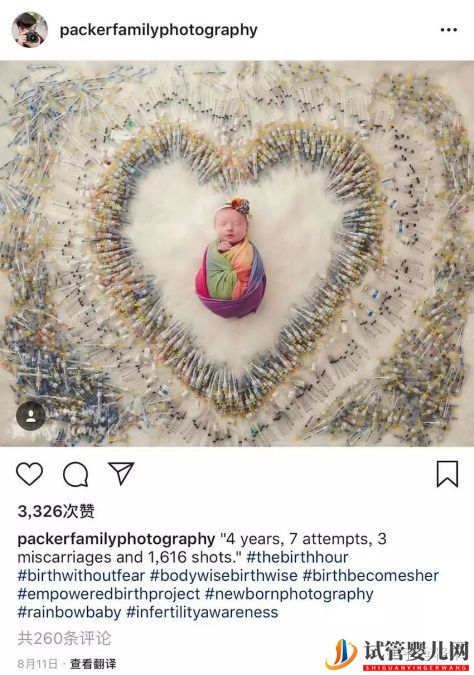Share post with paper plane icon

click(121, 473)
